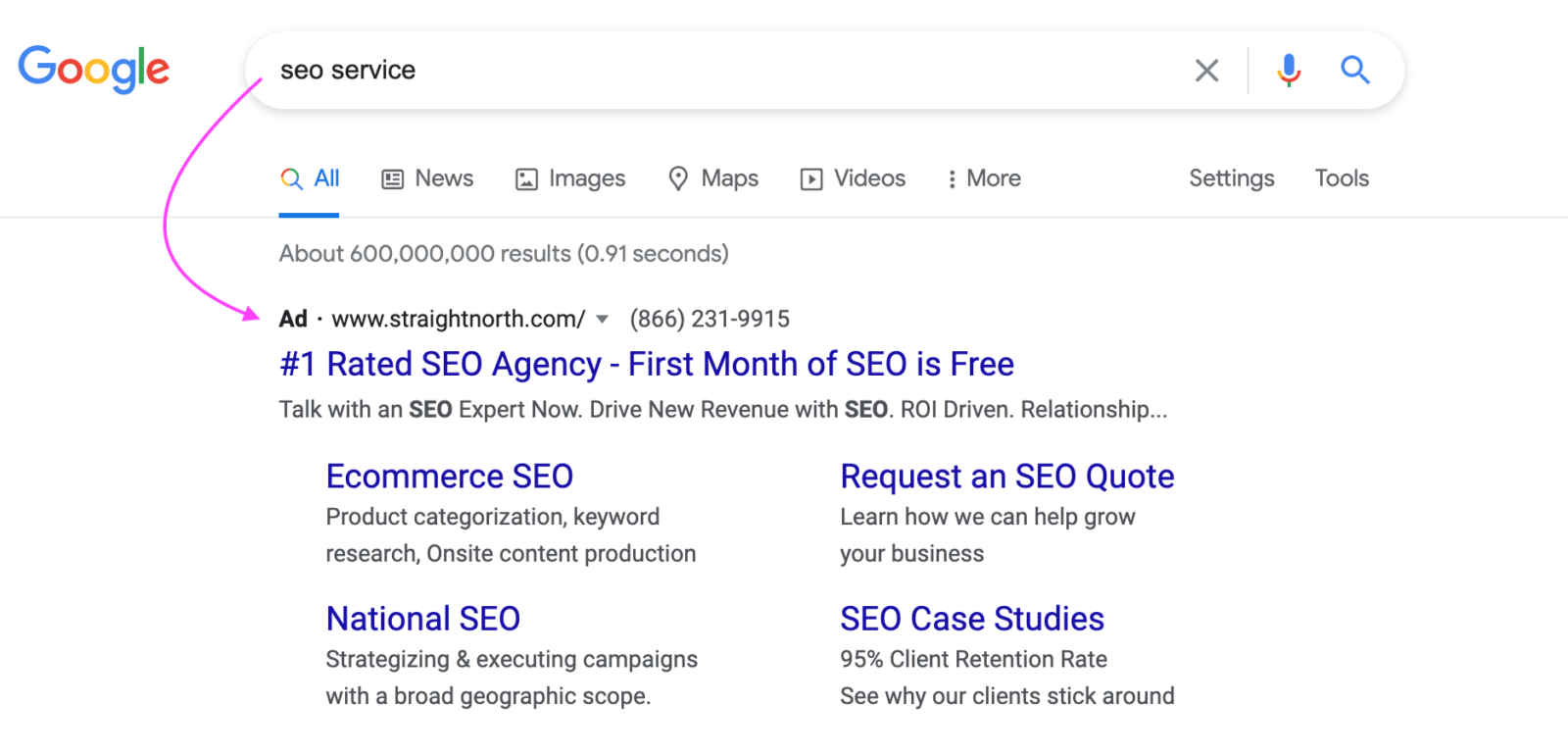This screenshot has width=1568, height=756.
Task: Click the Google logo
Action: pyautogui.click(x=94, y=69)
